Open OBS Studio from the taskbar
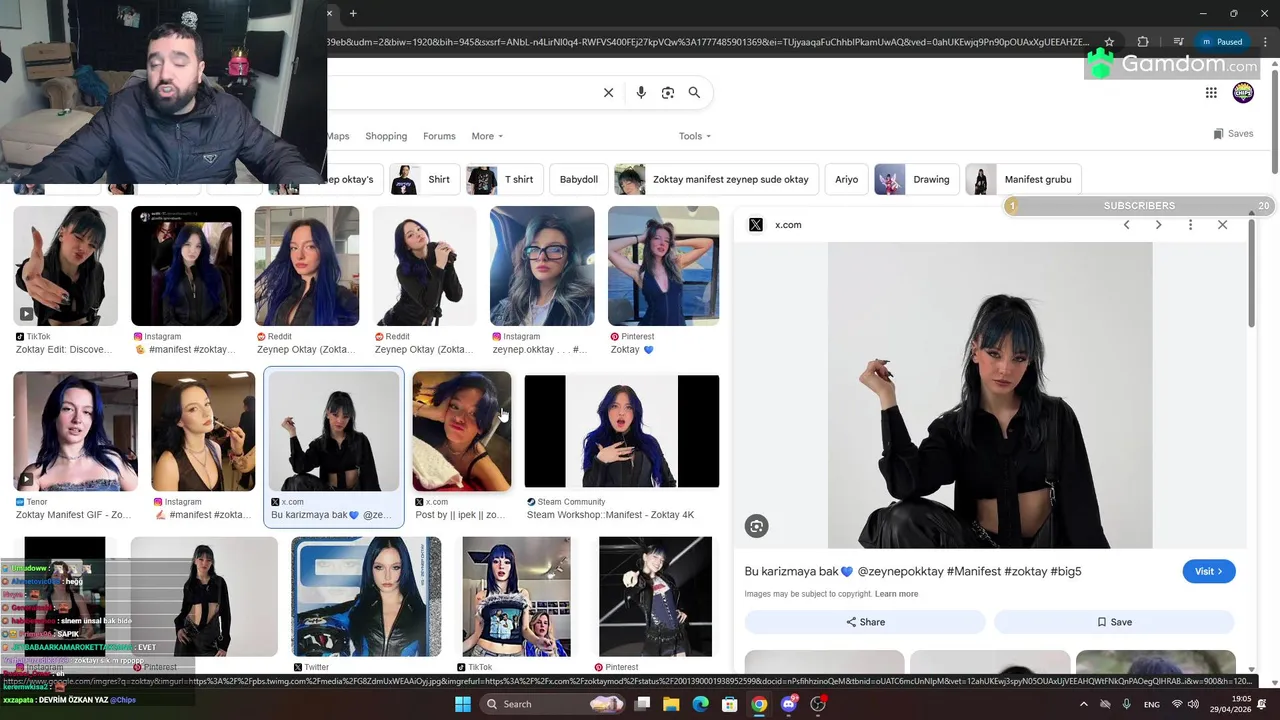 [x=818, y=704]
